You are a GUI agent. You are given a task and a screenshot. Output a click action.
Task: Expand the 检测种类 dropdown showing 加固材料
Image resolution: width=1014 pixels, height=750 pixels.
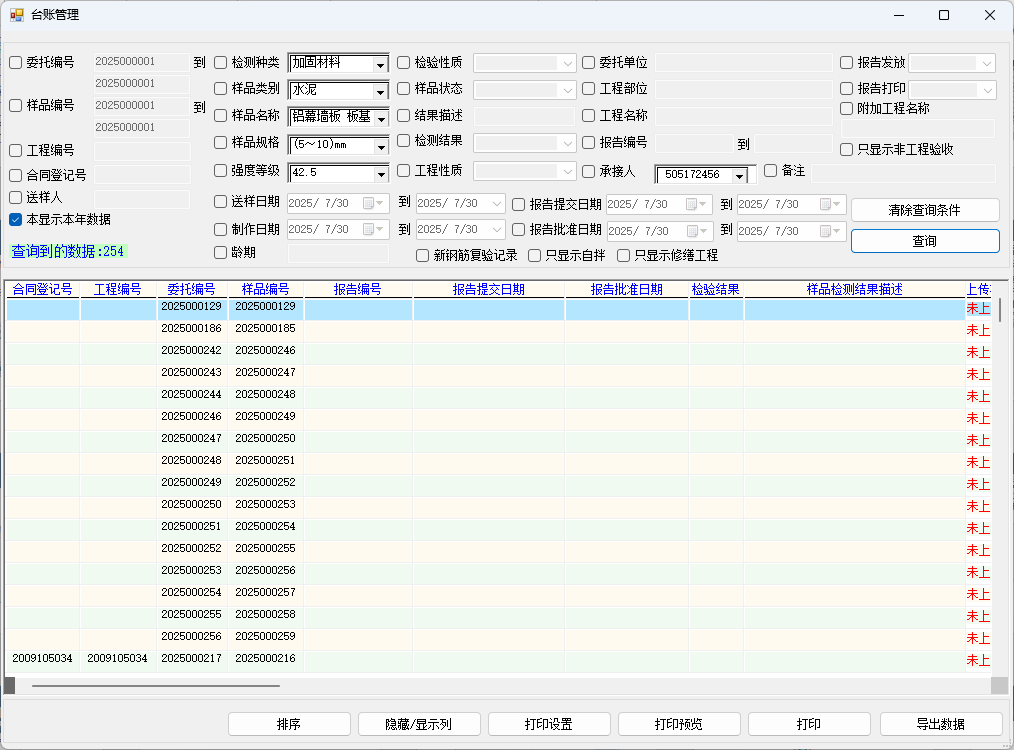tap(380, 65)
